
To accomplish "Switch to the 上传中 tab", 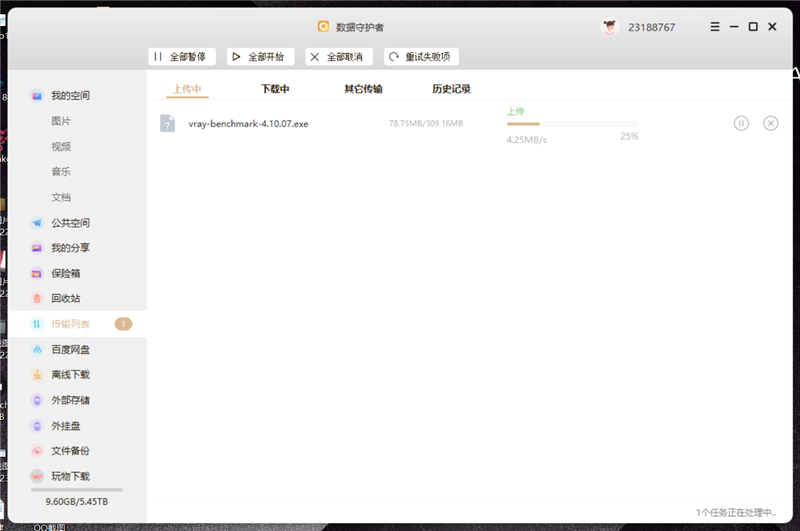I will (187, 89).
